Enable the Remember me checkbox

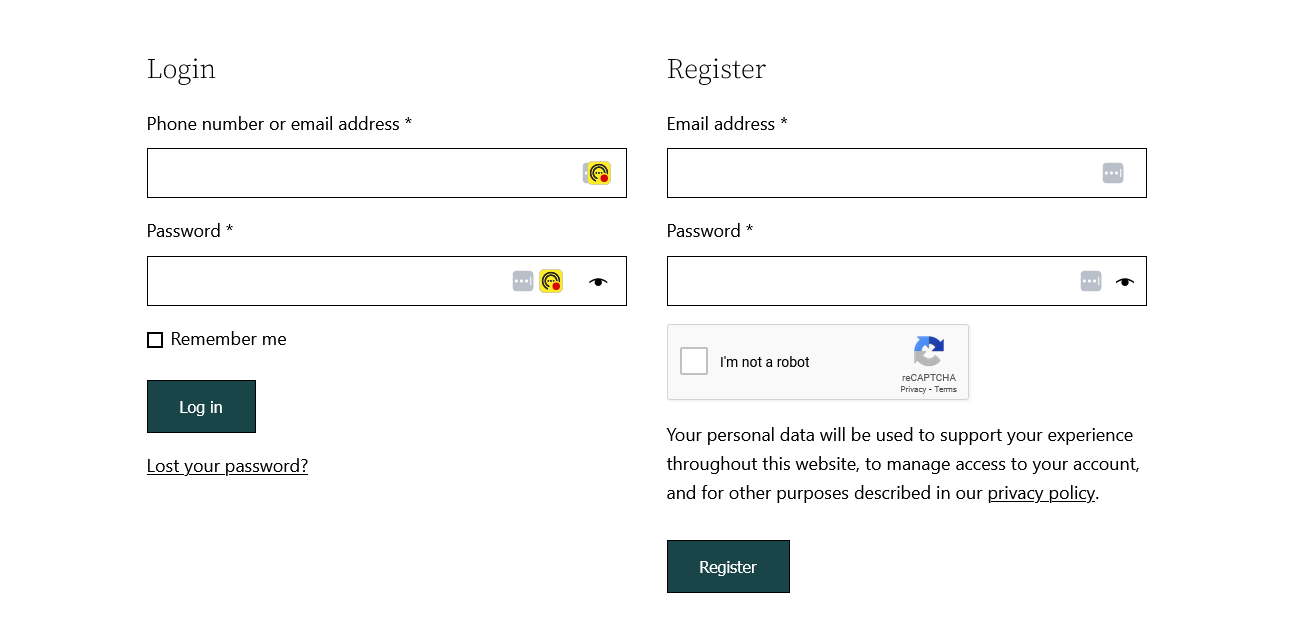click(155, 339)
